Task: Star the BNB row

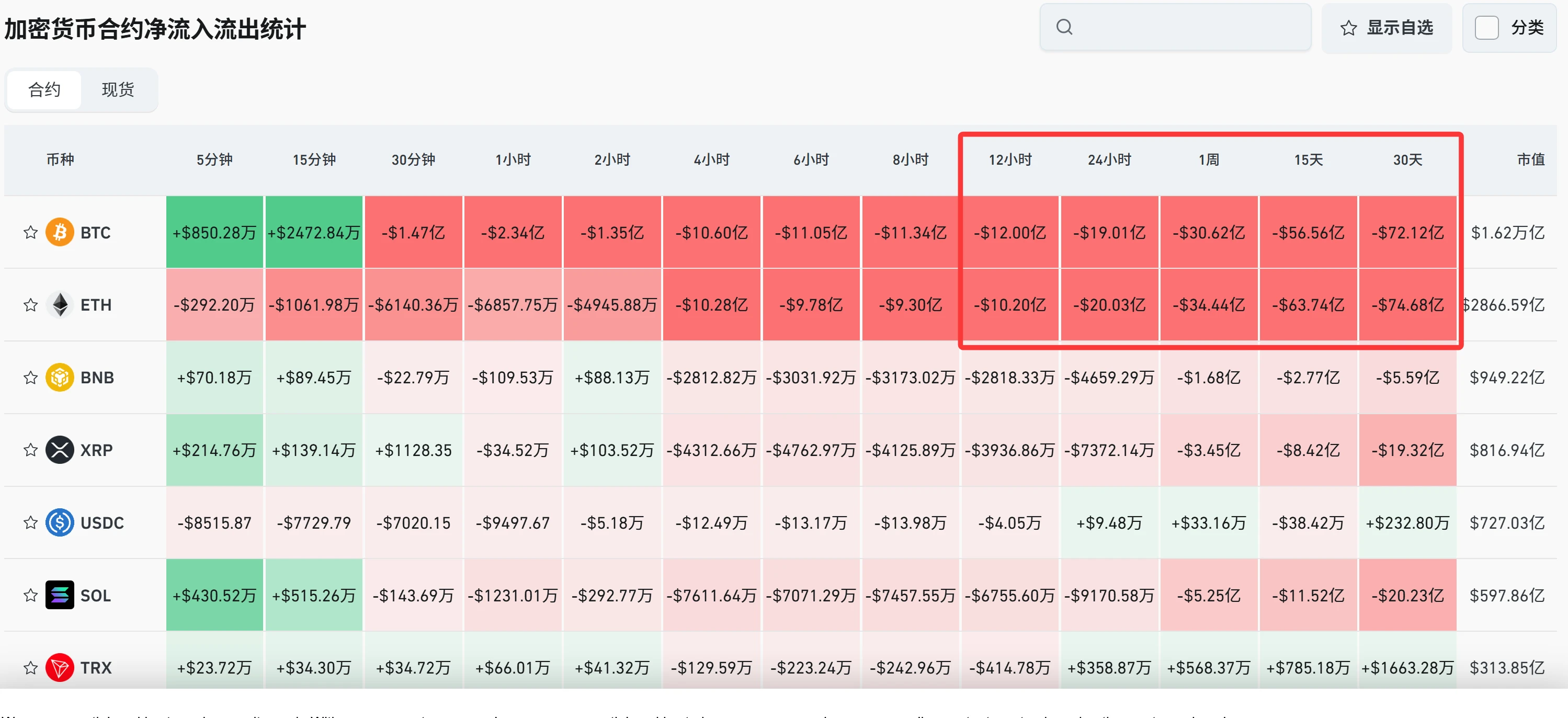Action: [x=30, y=377]
